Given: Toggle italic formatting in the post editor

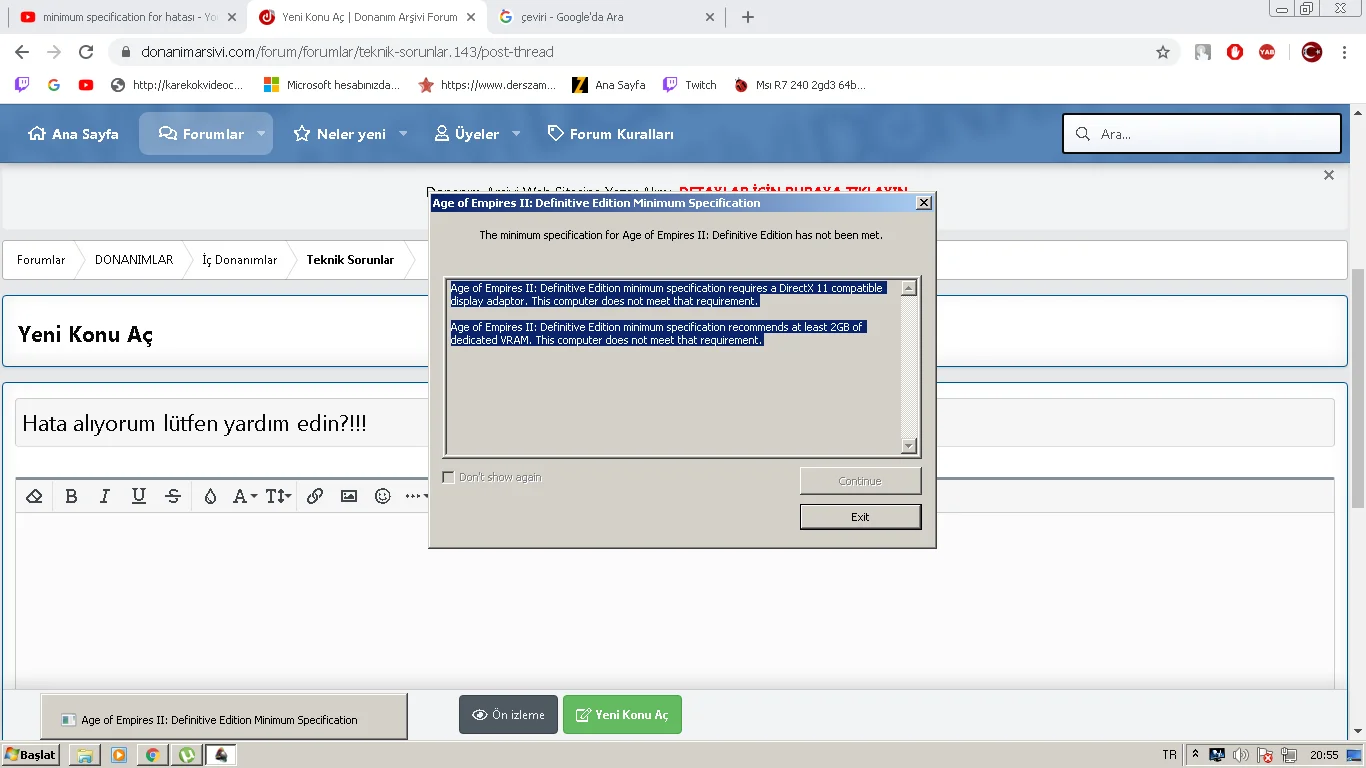Looking at the screenshot, I should (104, 496).
